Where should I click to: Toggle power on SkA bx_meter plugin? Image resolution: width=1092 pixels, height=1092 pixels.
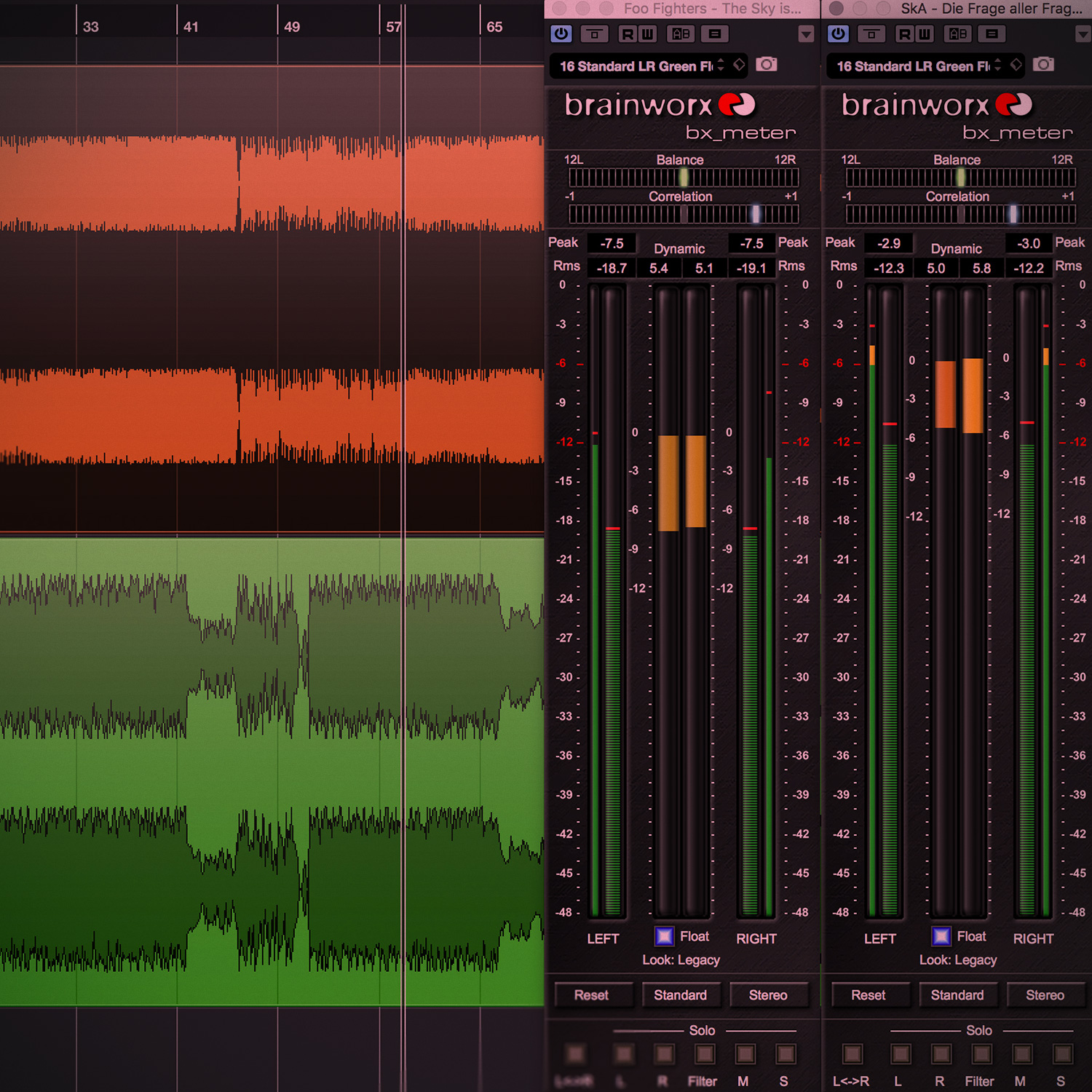(838, 33)
